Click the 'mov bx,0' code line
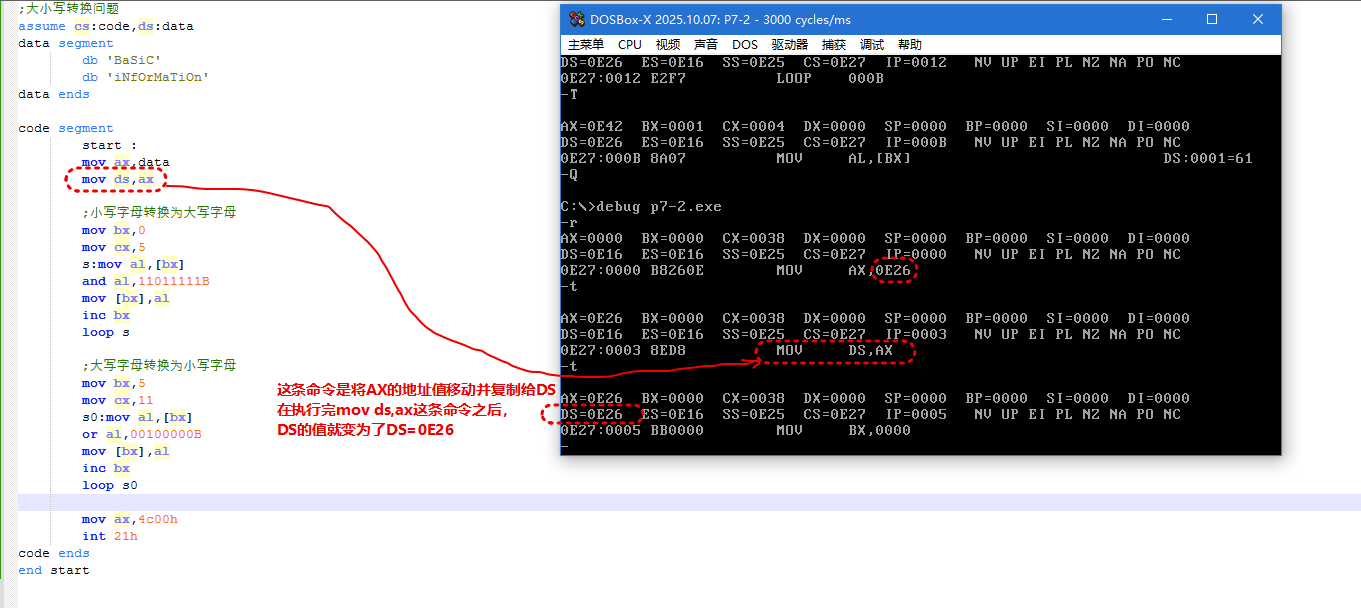Viewport: 1361px width, 608px height. tap(114, 230)
